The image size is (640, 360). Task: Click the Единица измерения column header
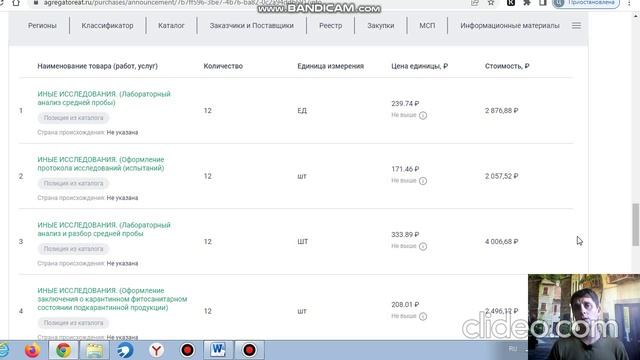[330, 66]
